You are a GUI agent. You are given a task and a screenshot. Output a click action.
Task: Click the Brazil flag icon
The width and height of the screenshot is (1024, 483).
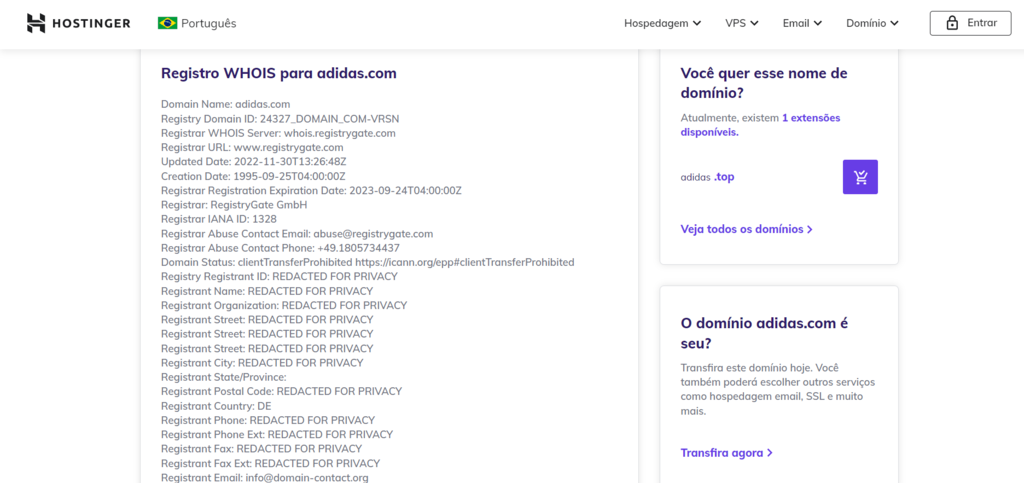(x=167, y=23)
